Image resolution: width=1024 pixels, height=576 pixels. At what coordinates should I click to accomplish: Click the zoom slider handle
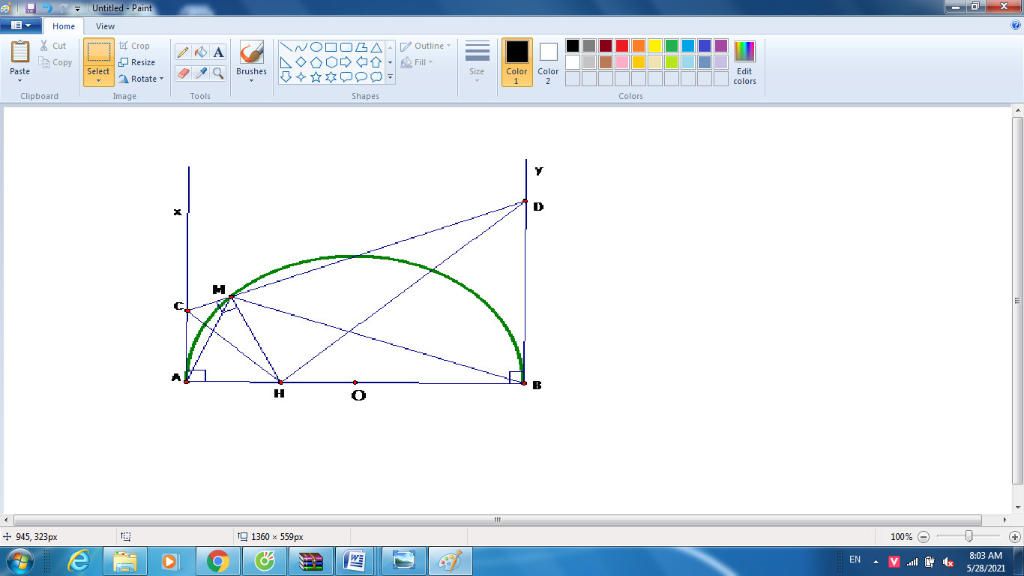[968, 536]
